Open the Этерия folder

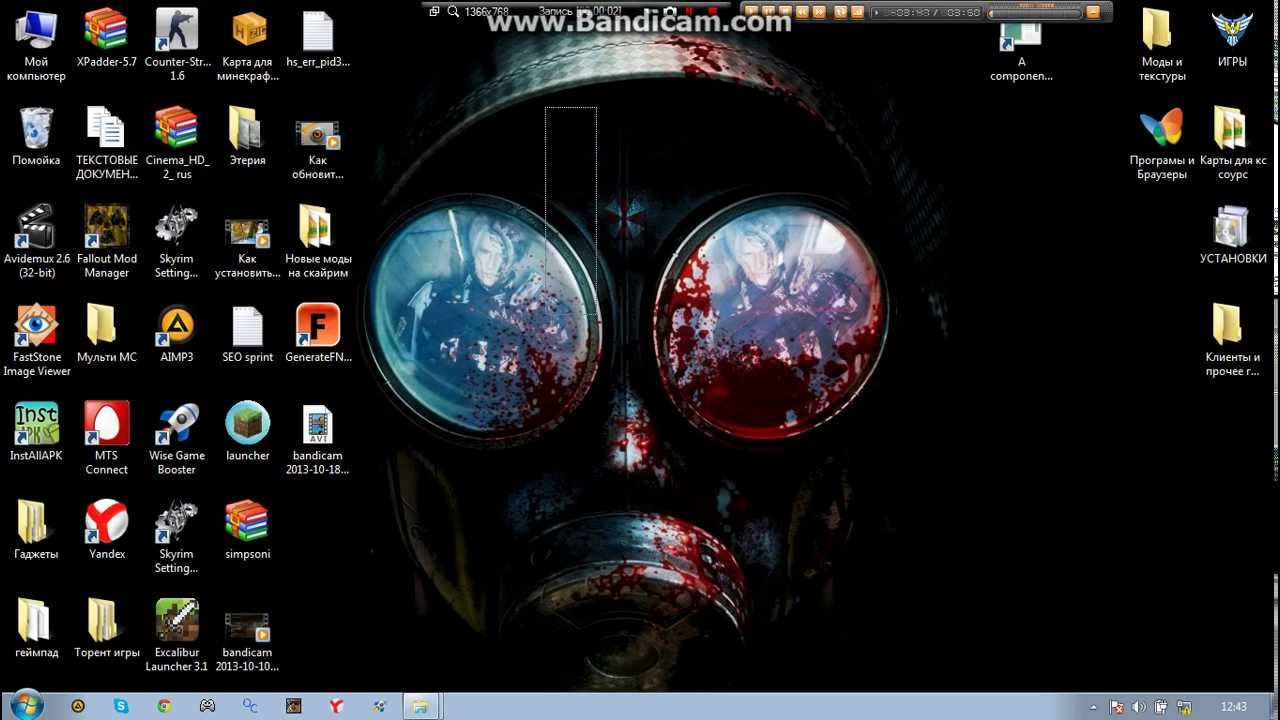[x=247, y=136]
